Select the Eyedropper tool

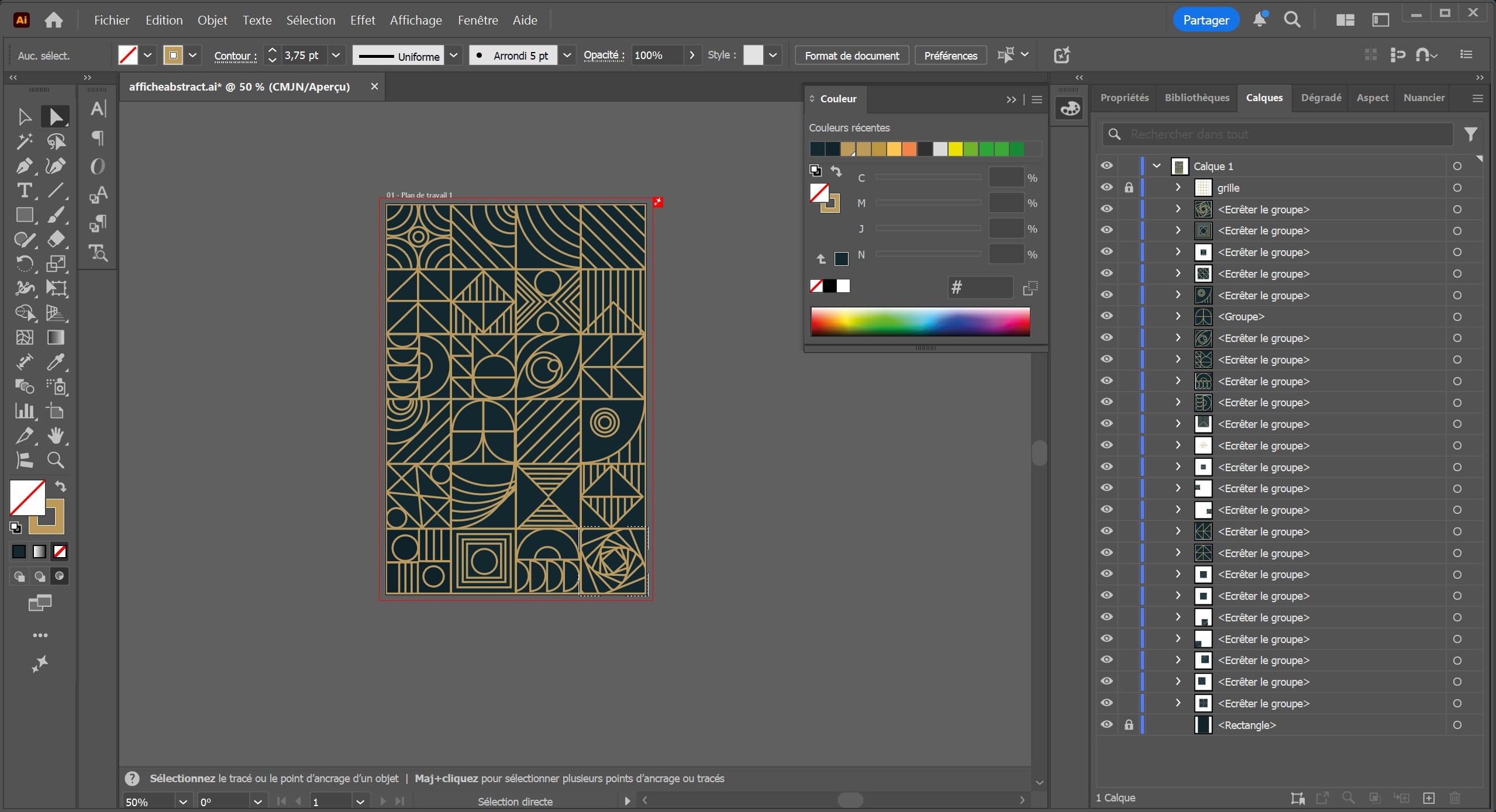tap(56, 362)
